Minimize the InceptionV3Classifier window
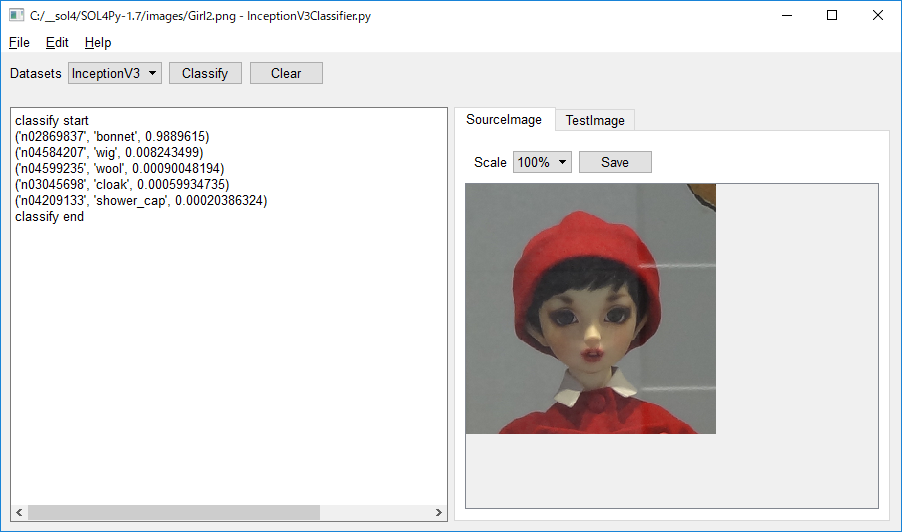Image resolution: width=902 pixels, height=532 pixels. click(787, 16)
